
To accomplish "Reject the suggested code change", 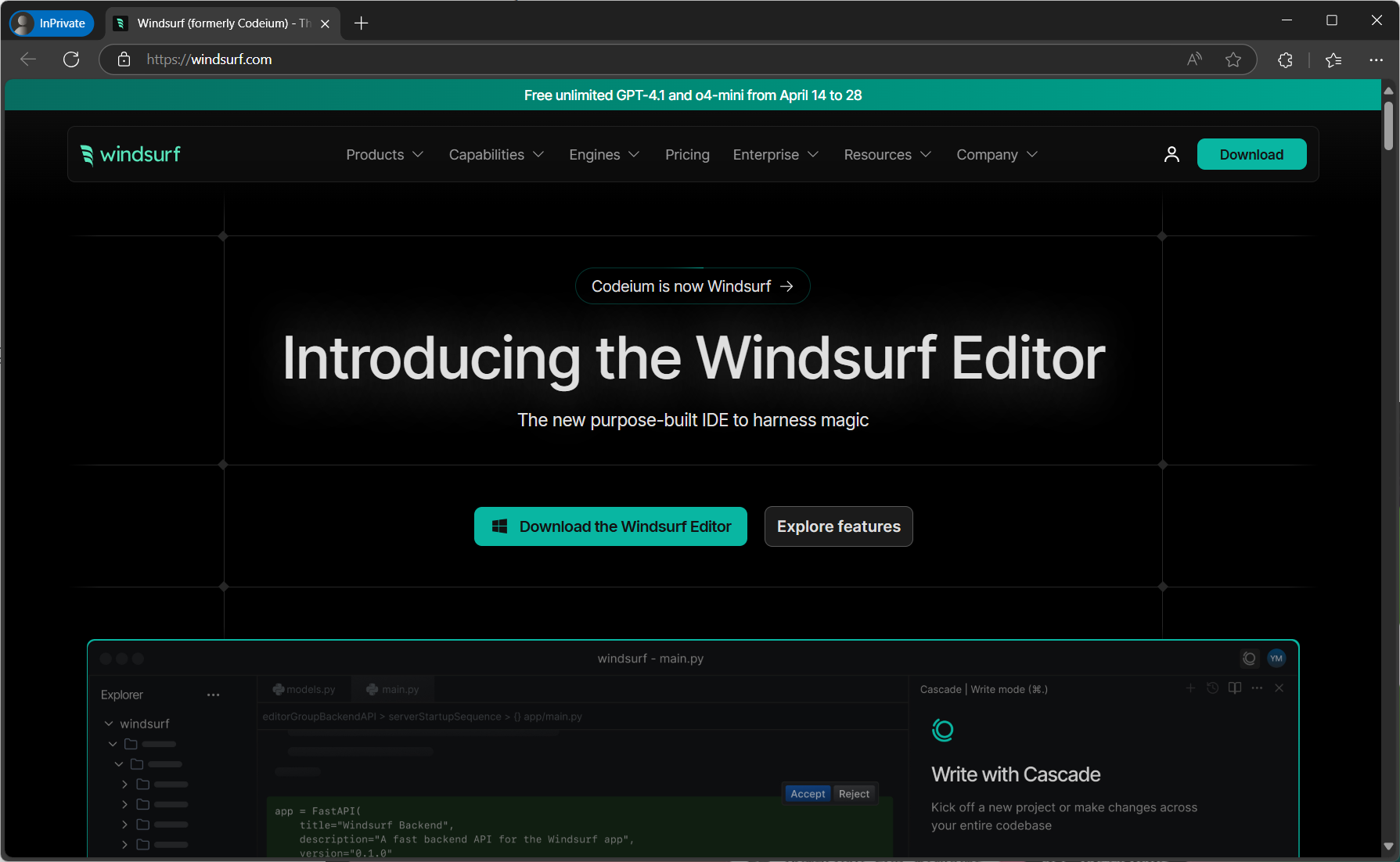I will pos(854,793).
